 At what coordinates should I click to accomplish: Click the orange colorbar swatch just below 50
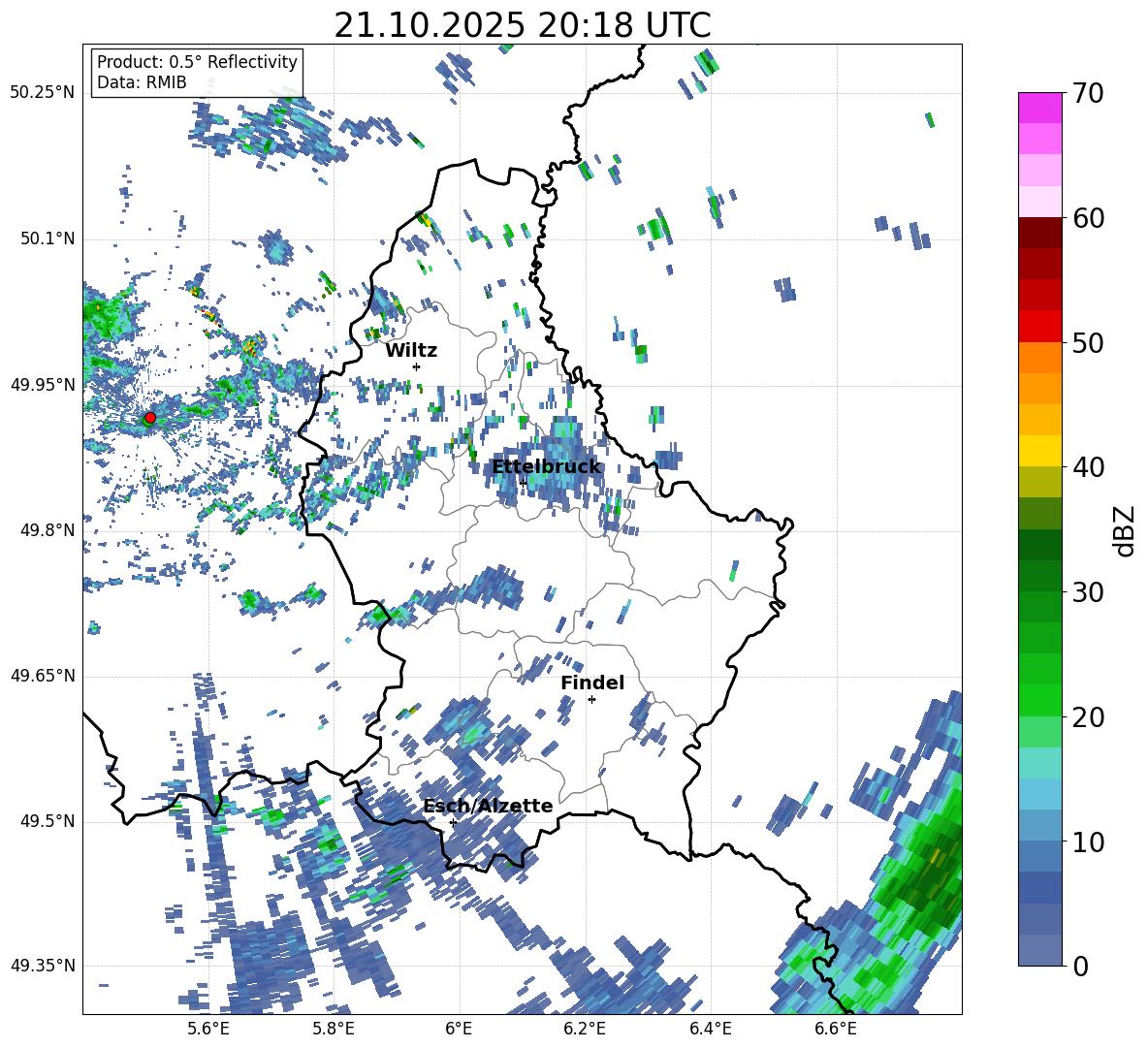tap(1039, 358)
